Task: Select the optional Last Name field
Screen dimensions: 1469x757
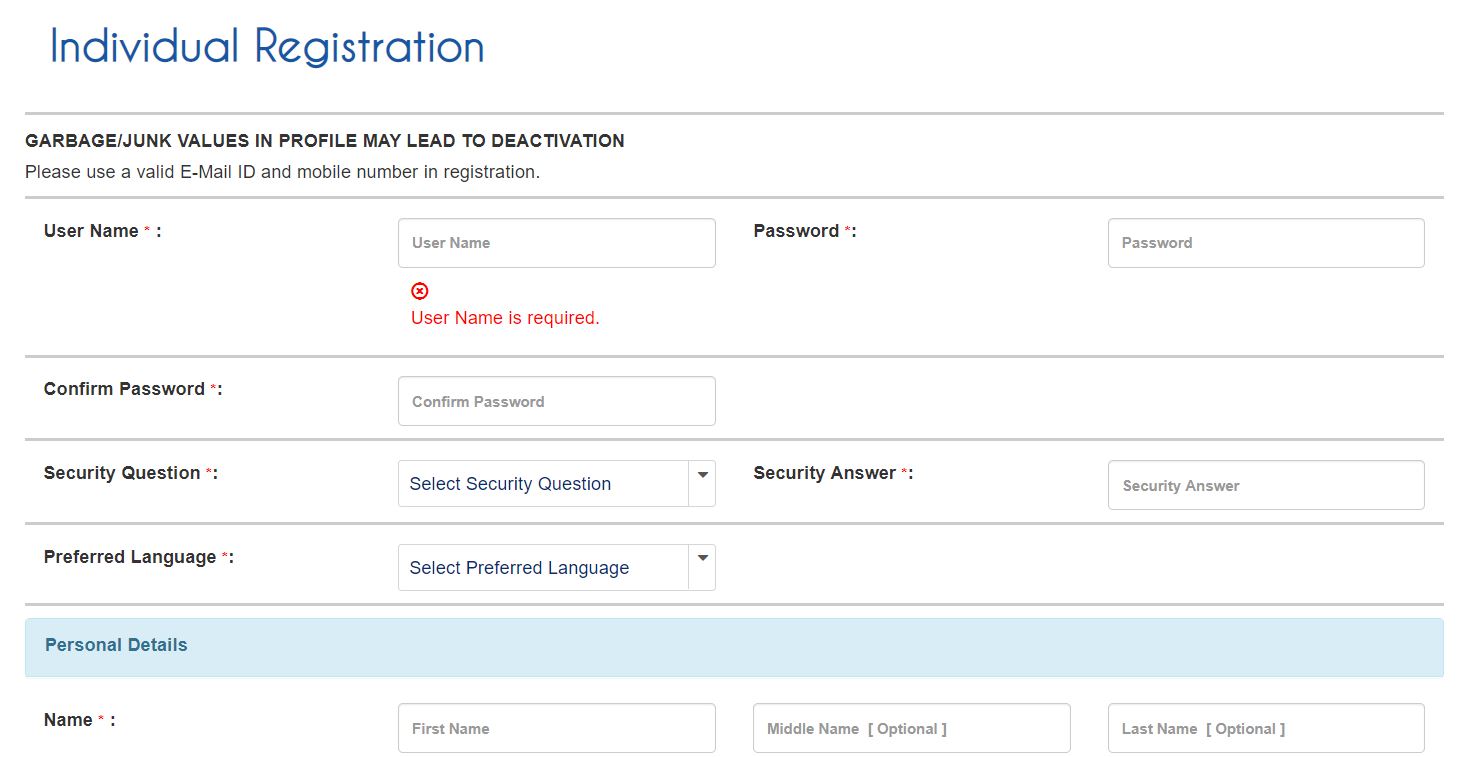Action: coord(1265,728)
